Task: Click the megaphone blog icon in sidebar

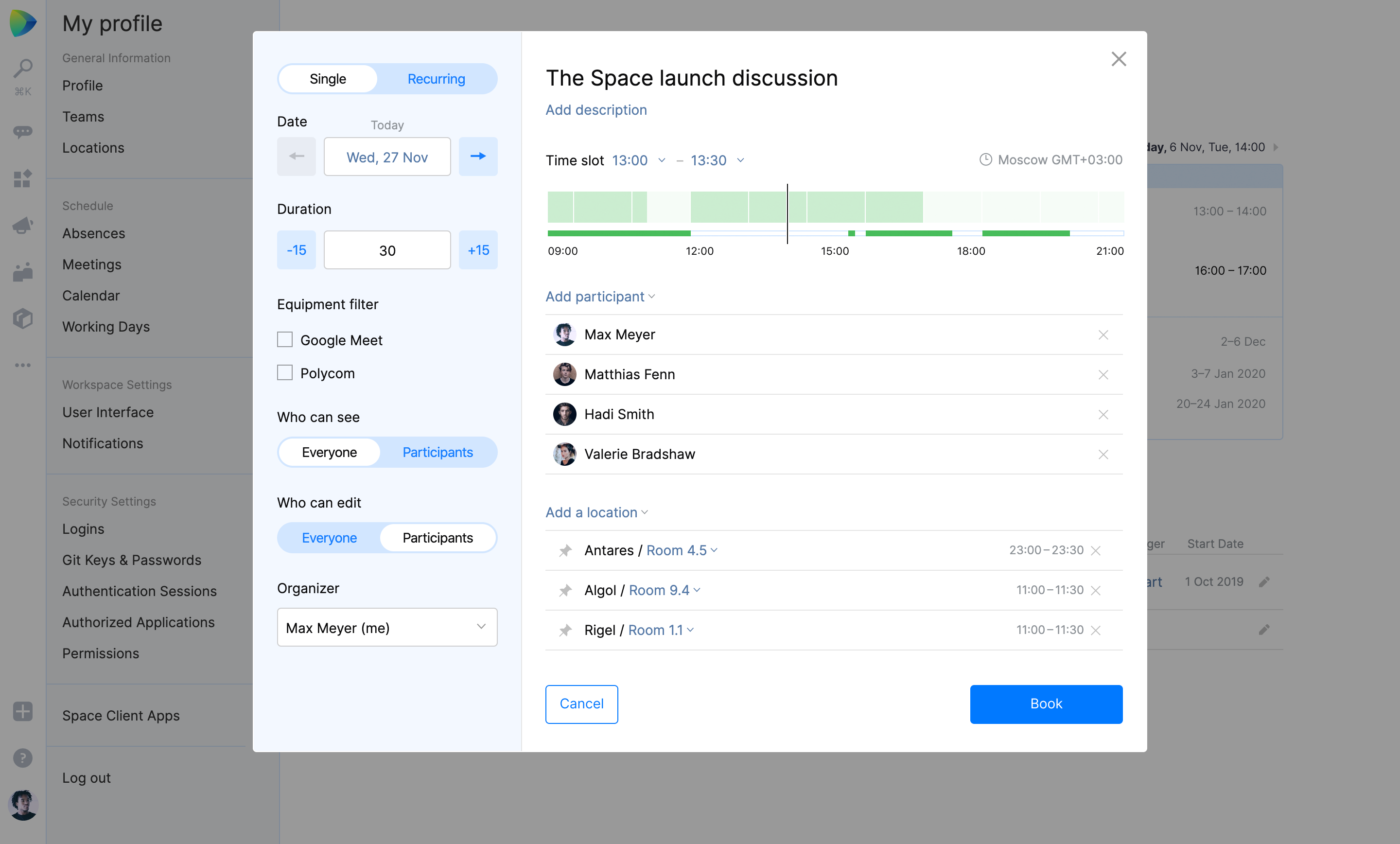Action: pyautogui.click(x=23, y=226)
